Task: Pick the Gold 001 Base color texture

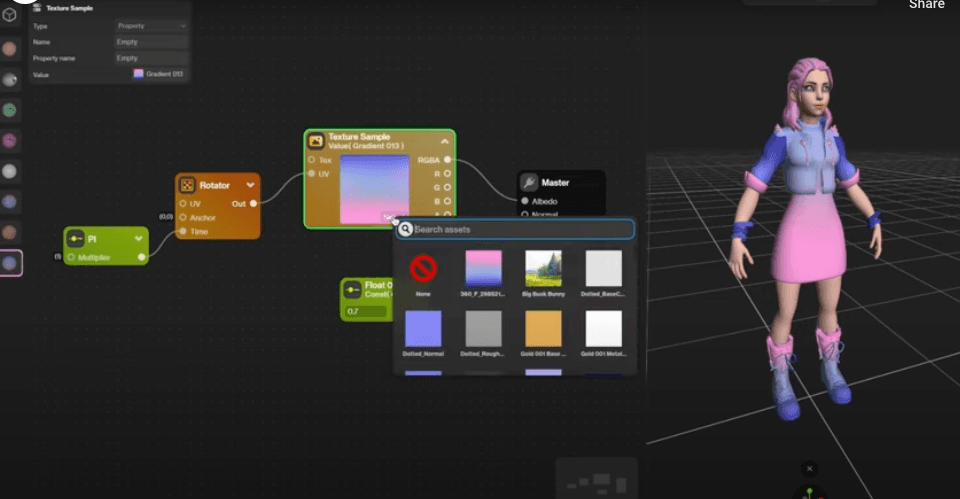Action: pos(543,328)
